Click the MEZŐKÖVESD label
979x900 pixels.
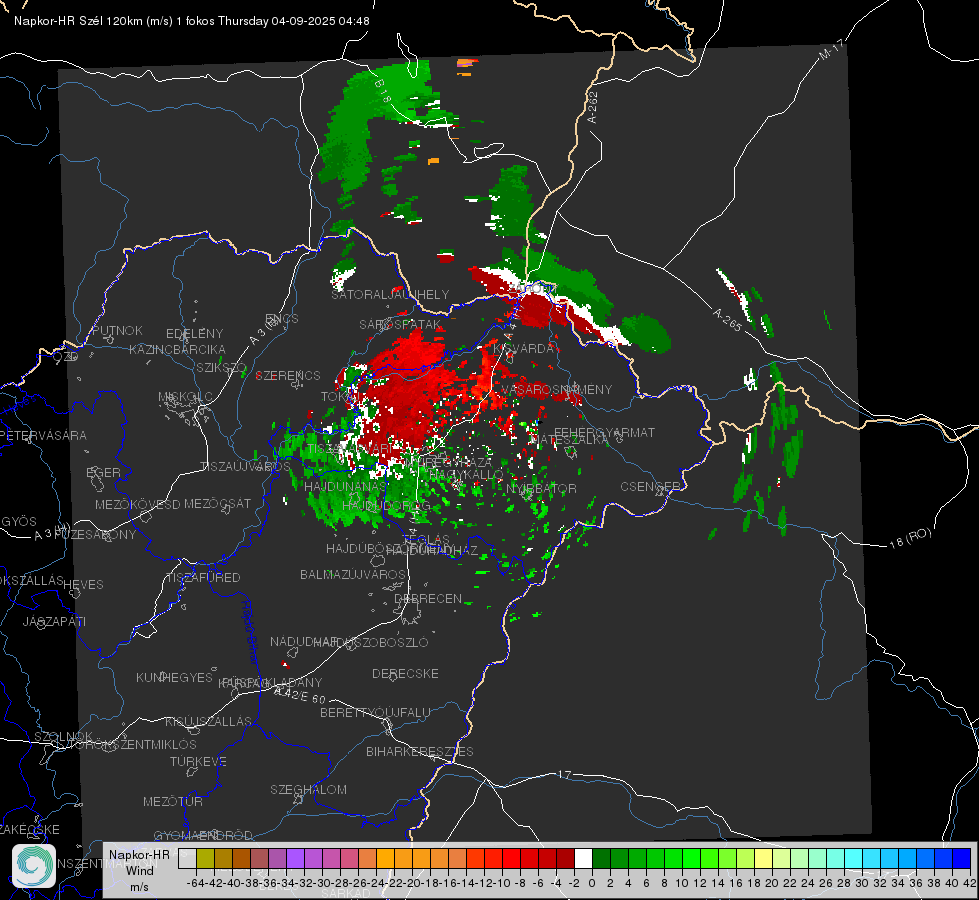(138, 505)
